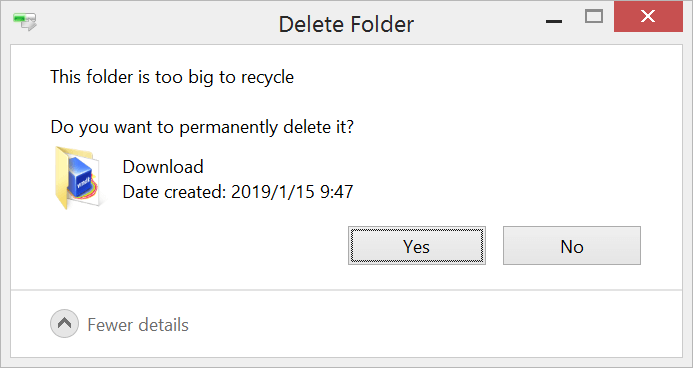
Task: Click the 2019/1/15 9:47 date value
Action: pyautogui.click(x=292, y=192)
